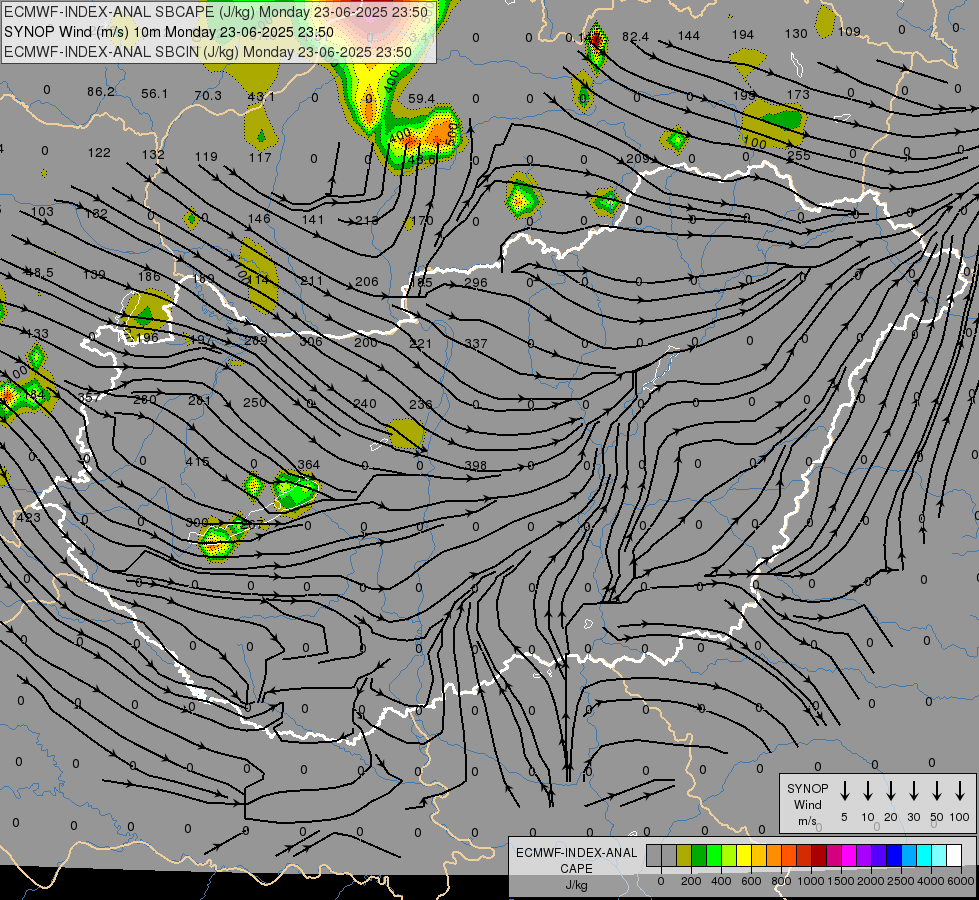Click the 255 value on the map

click(799, 156)
